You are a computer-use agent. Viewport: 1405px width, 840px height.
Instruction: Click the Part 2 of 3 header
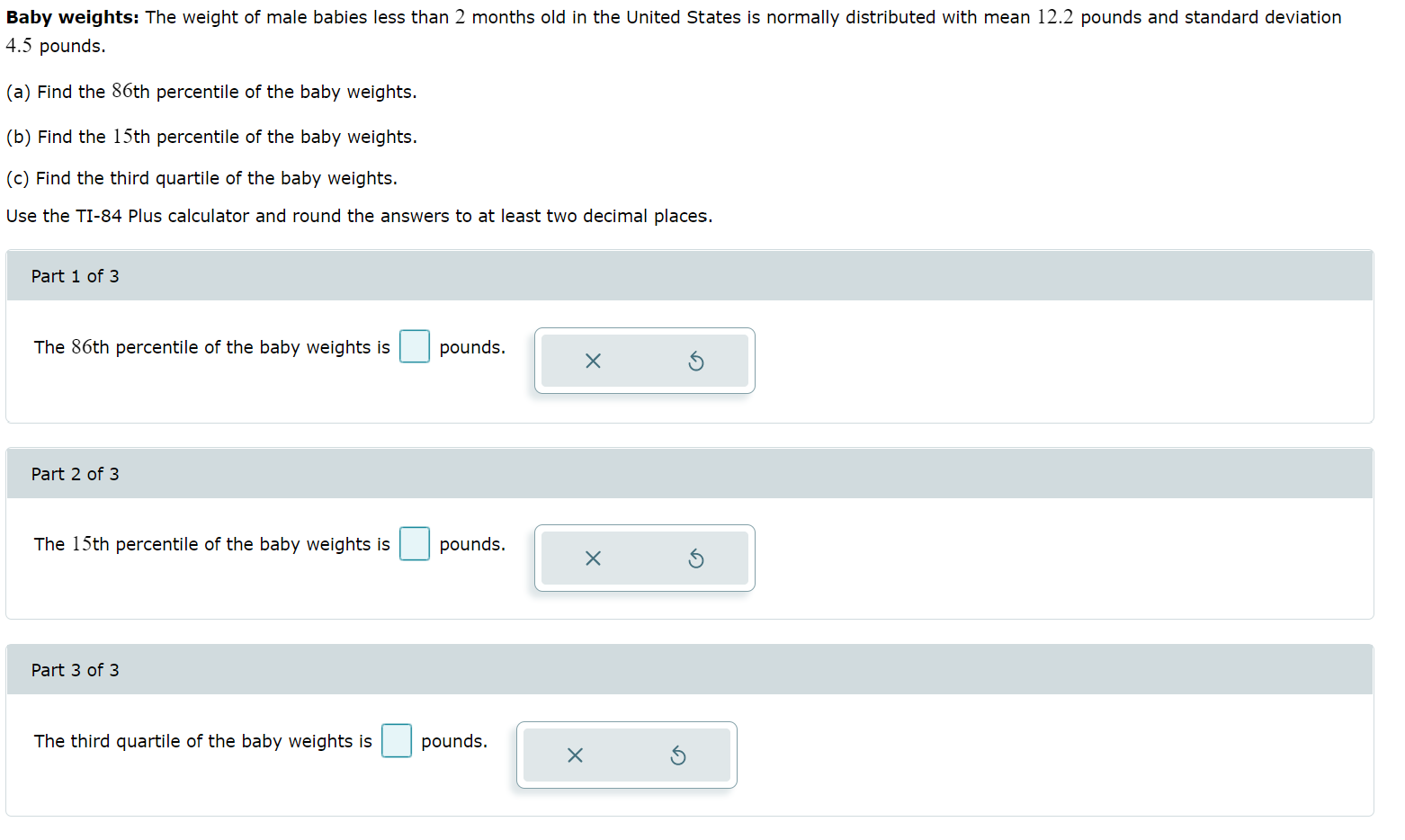pyautogui.click(x=76, y=473)
